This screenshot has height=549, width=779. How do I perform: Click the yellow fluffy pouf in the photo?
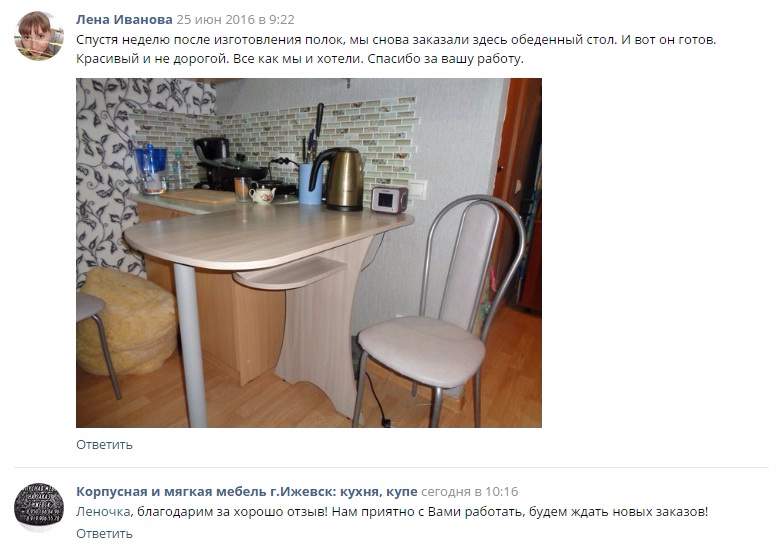point(127,322)
